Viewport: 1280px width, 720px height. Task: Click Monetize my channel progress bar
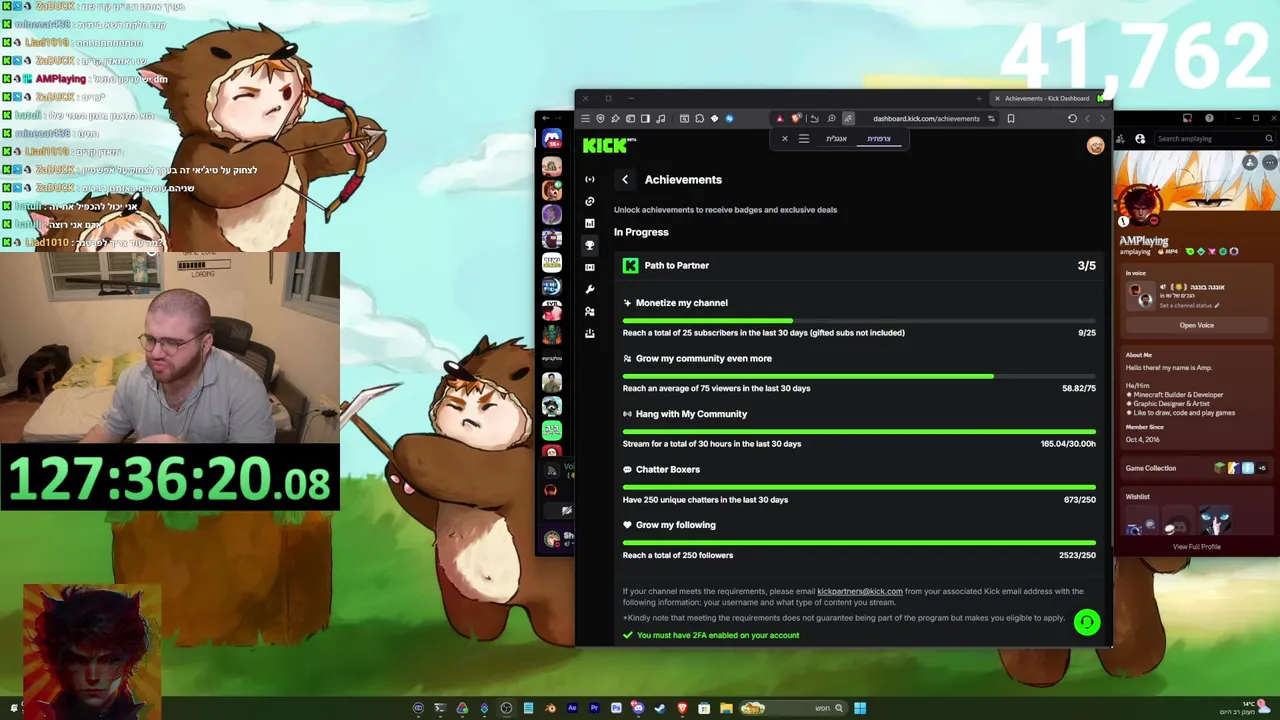[x=859, y=321]
